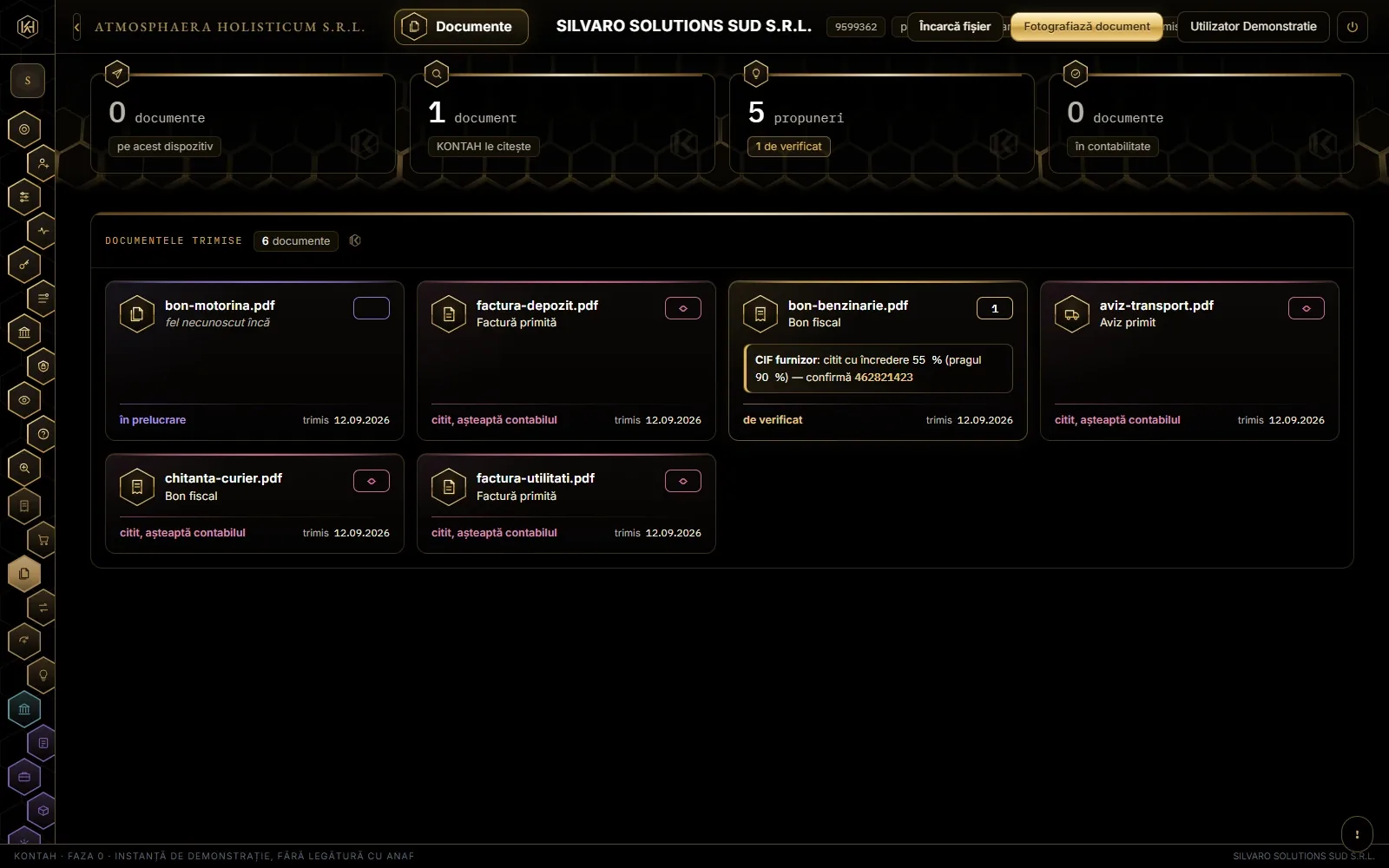This screenshot has height=868, width=1389.
Task: Open the receipt hexagon in the sidebar
Action: (24, 506)
